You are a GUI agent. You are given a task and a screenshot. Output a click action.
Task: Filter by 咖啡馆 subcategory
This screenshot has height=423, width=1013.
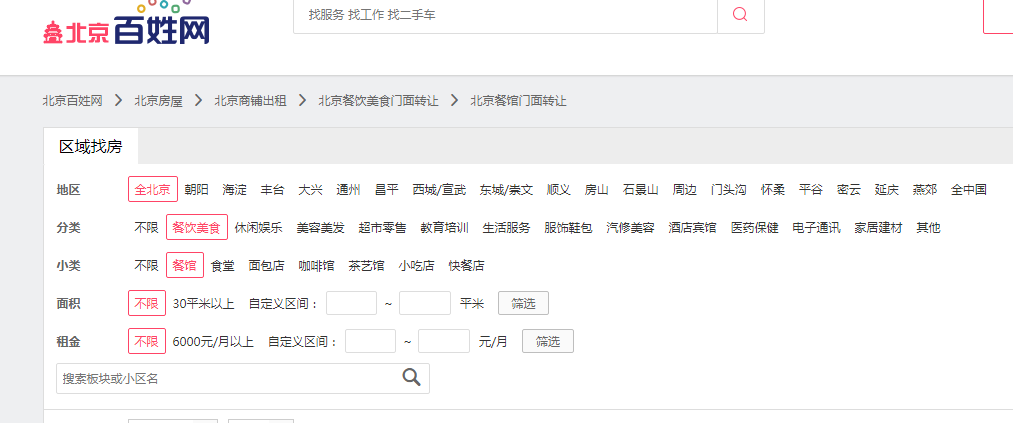[x=317, y=265]
